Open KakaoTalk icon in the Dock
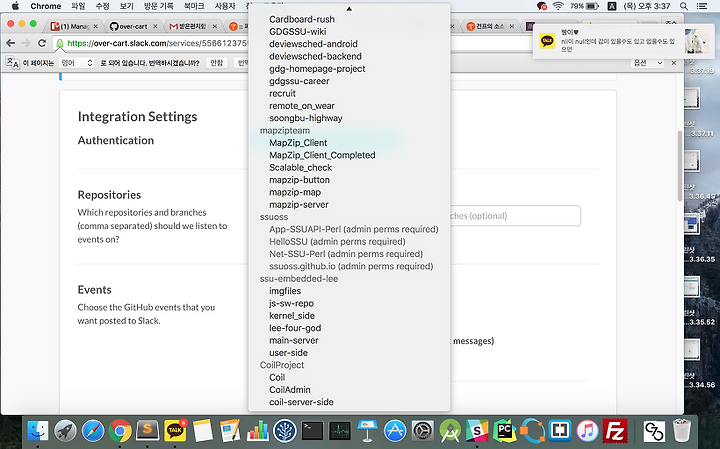The image size is (720, 449). [175, 431]
